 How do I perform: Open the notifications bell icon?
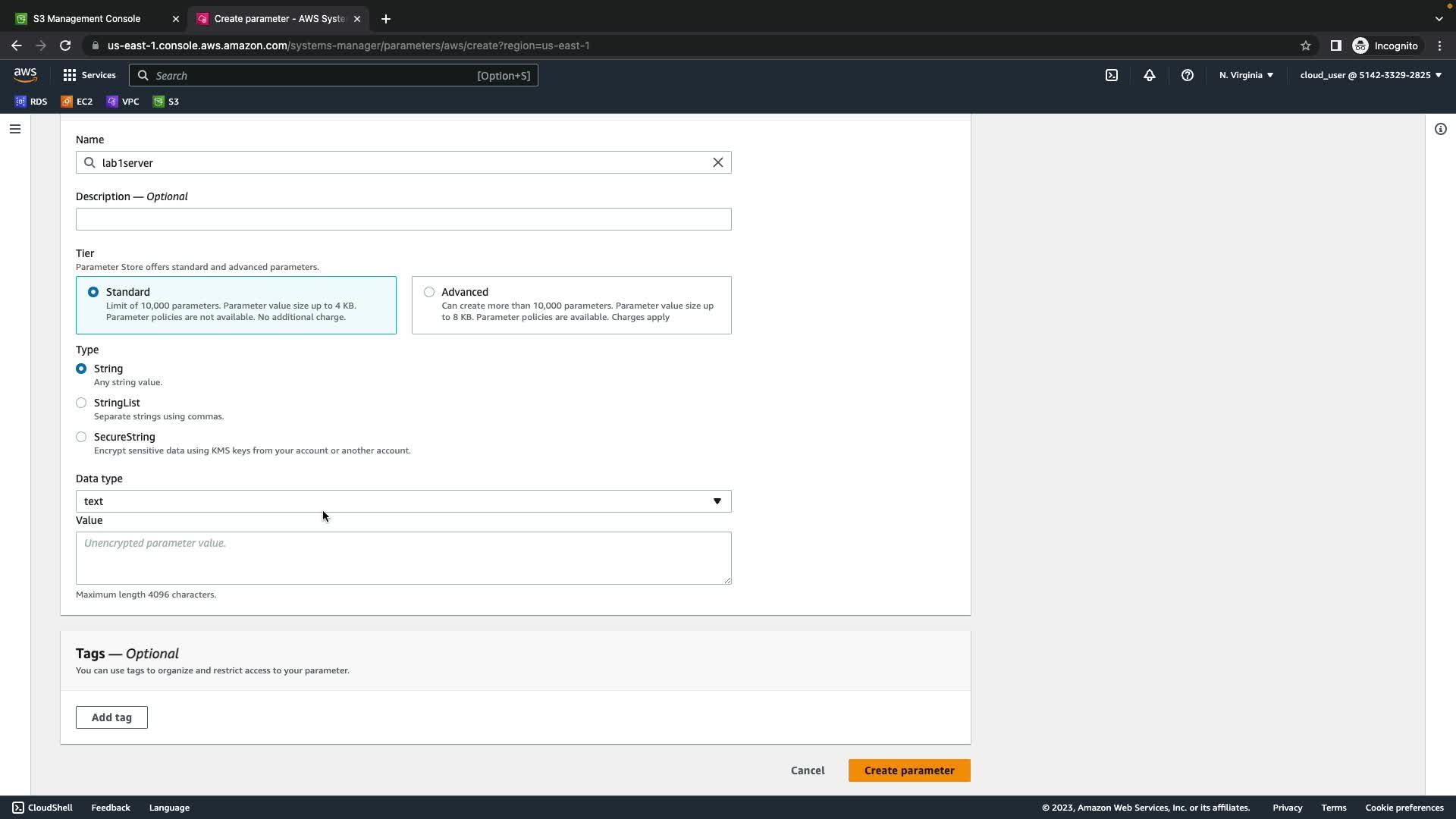tap(1149, 75)
